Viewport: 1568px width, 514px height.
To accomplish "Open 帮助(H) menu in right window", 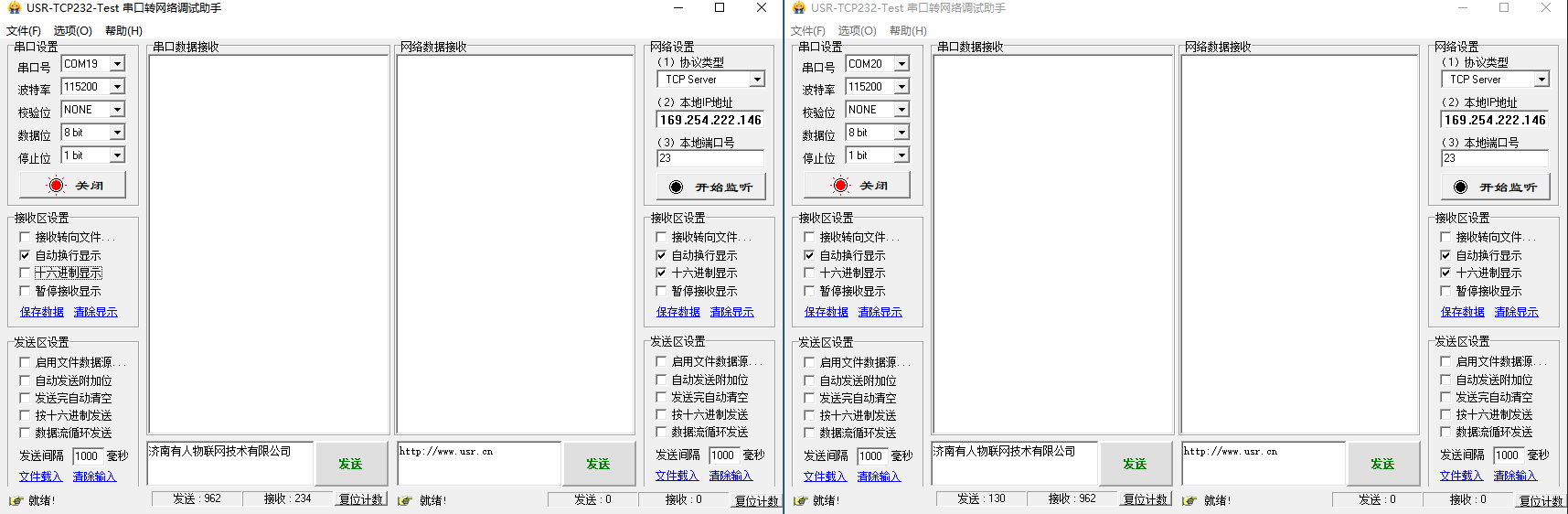I will [908, 31].
